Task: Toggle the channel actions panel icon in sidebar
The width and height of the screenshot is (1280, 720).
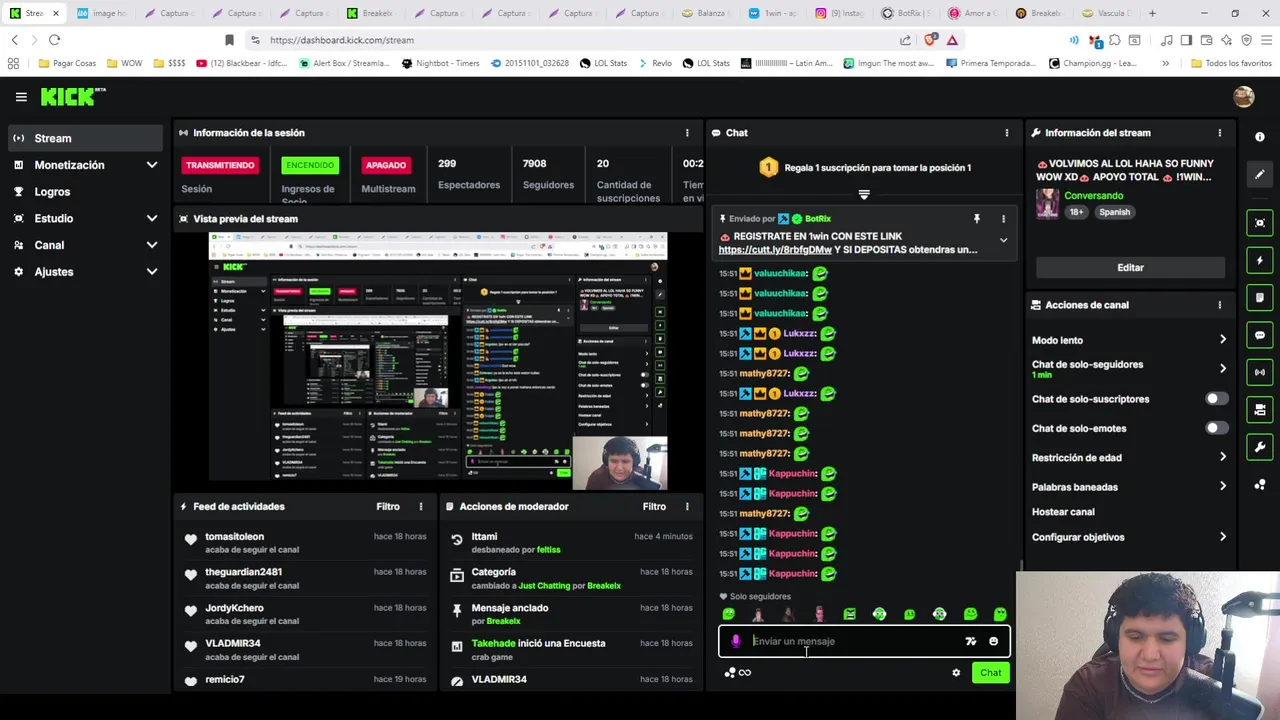Action: tap(1260, 410)
